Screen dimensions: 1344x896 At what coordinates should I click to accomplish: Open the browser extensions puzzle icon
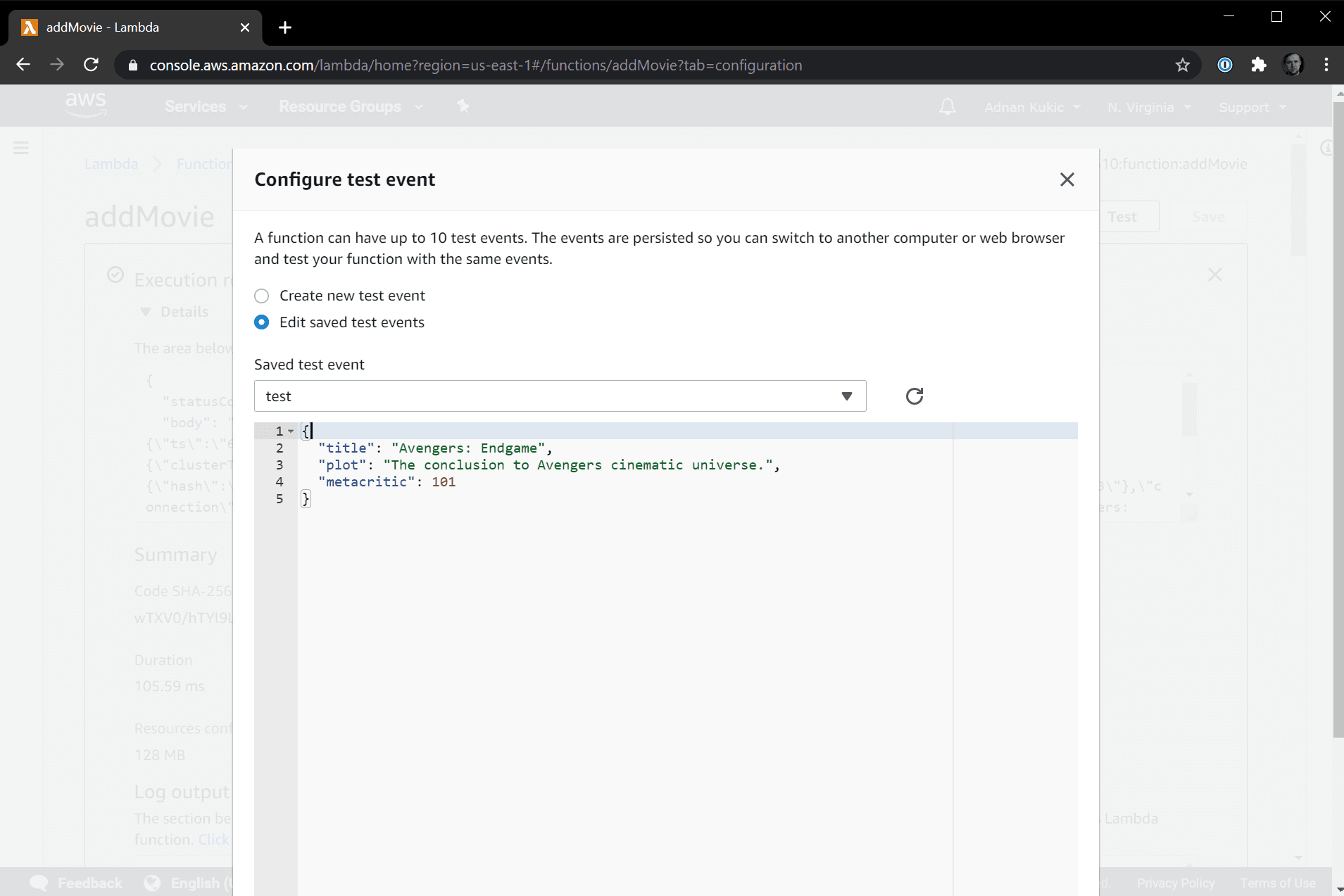click(1258, 65)
